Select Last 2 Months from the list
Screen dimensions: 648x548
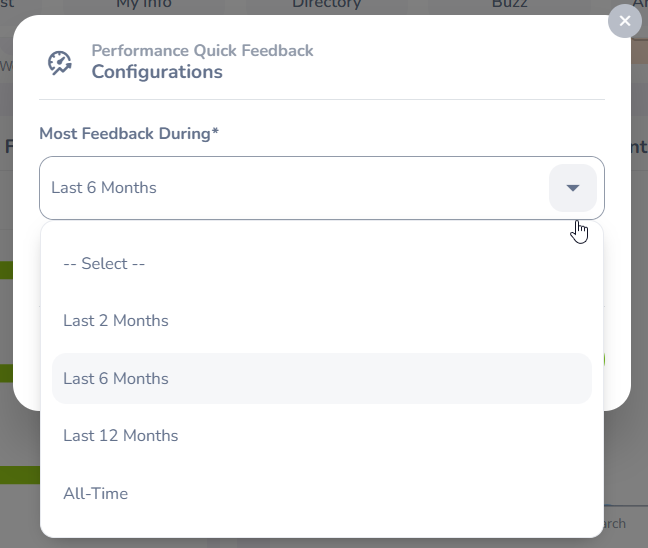click(x=116, y=321)
